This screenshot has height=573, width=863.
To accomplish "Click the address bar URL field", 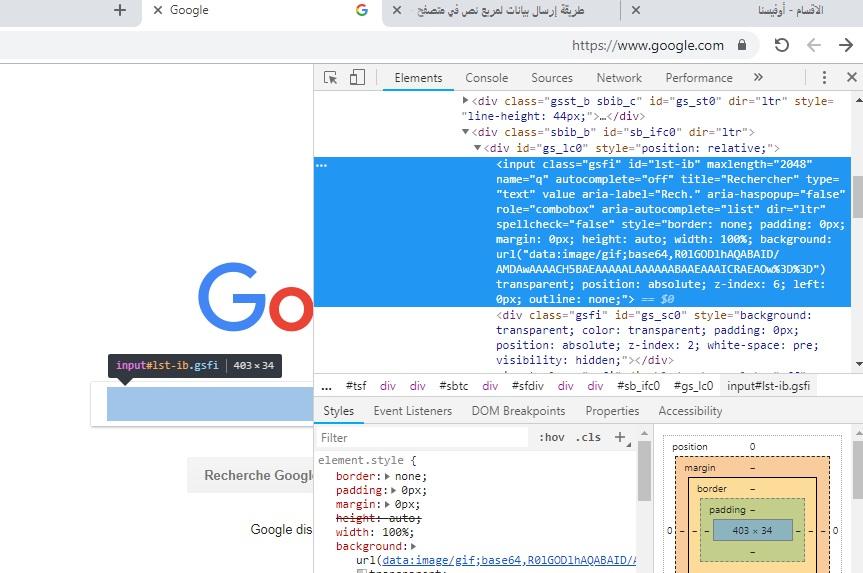I will coord(648,45).
